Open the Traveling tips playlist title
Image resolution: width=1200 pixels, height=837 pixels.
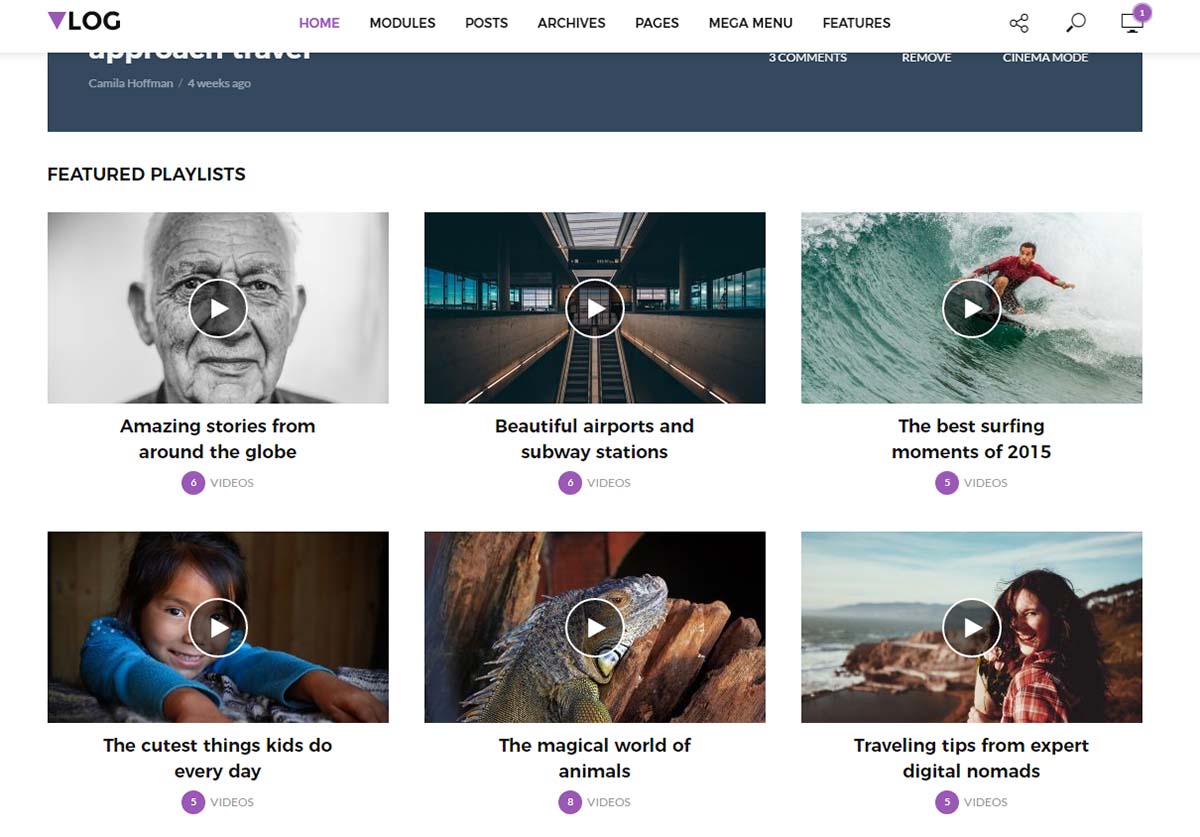pos(971,758)
